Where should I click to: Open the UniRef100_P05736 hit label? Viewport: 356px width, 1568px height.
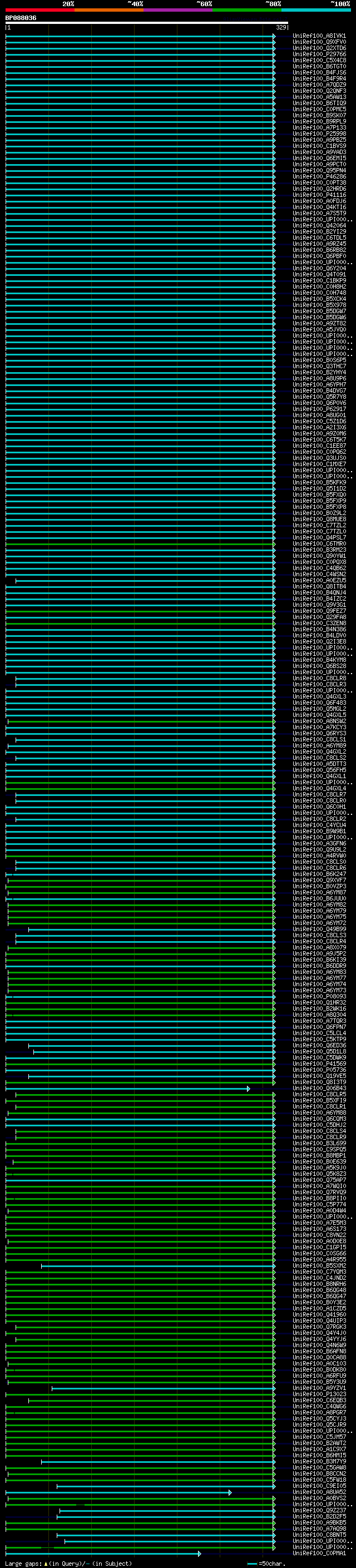click(319, 1070)
